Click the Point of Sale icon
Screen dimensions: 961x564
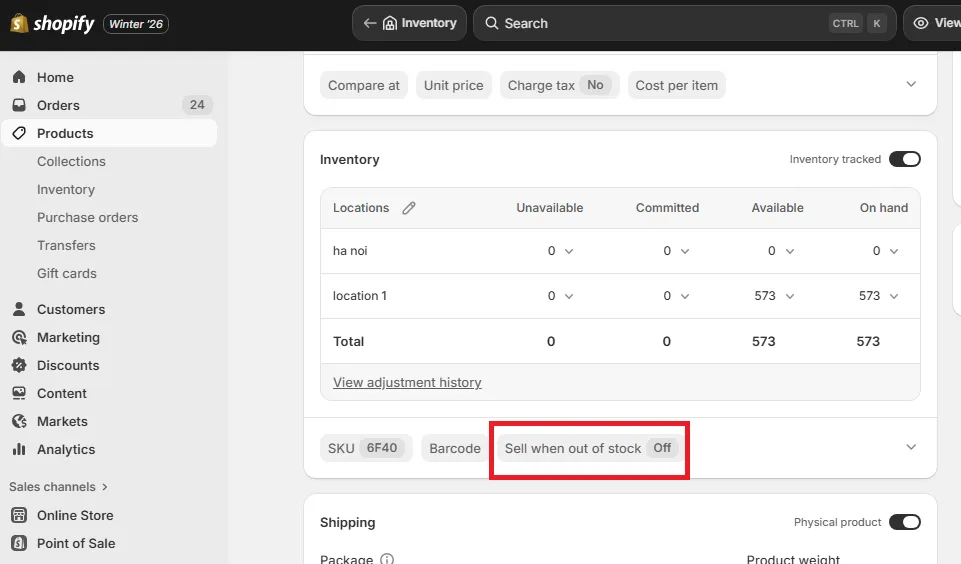[x=19, y=543]
